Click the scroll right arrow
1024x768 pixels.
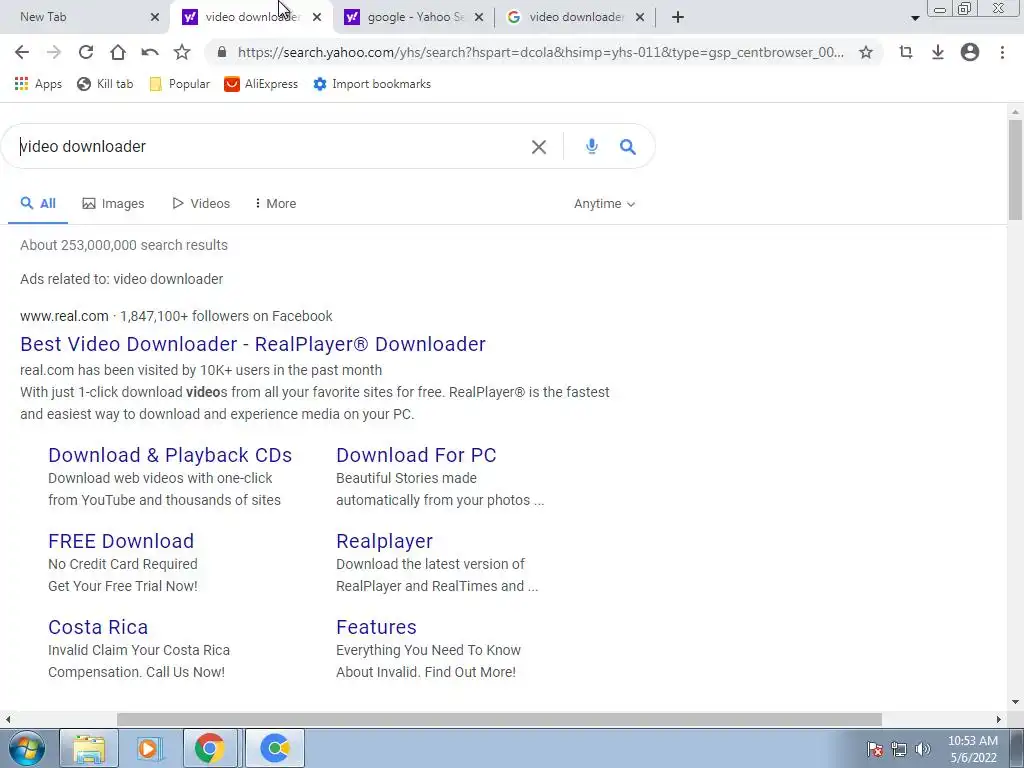tap(999, 719)
